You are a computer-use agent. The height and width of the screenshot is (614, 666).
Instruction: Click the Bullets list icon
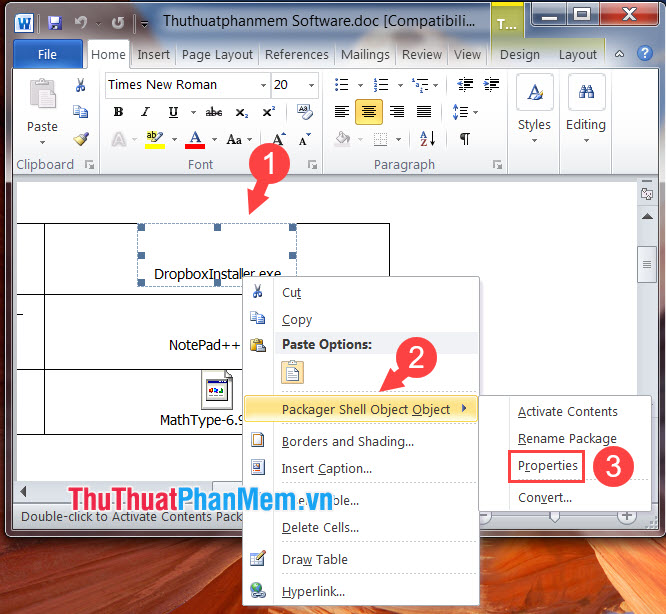pyautogui.click(x=341, y=84)
